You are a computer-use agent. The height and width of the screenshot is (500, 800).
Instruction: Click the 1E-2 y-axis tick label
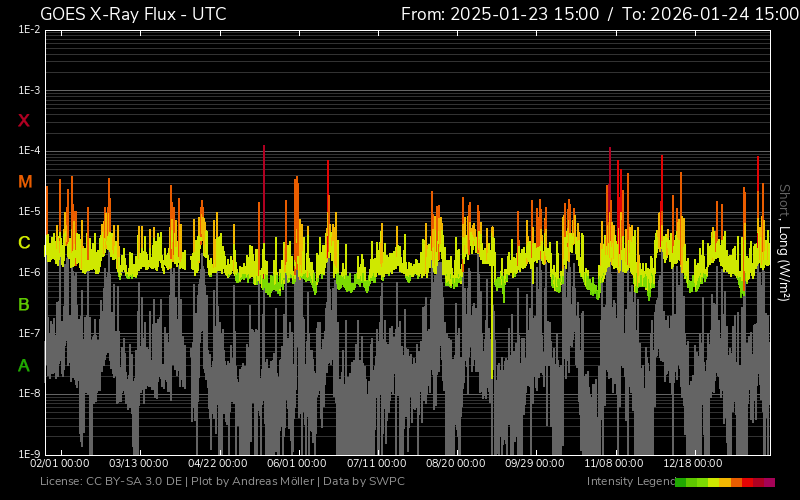tap(28, 30)
